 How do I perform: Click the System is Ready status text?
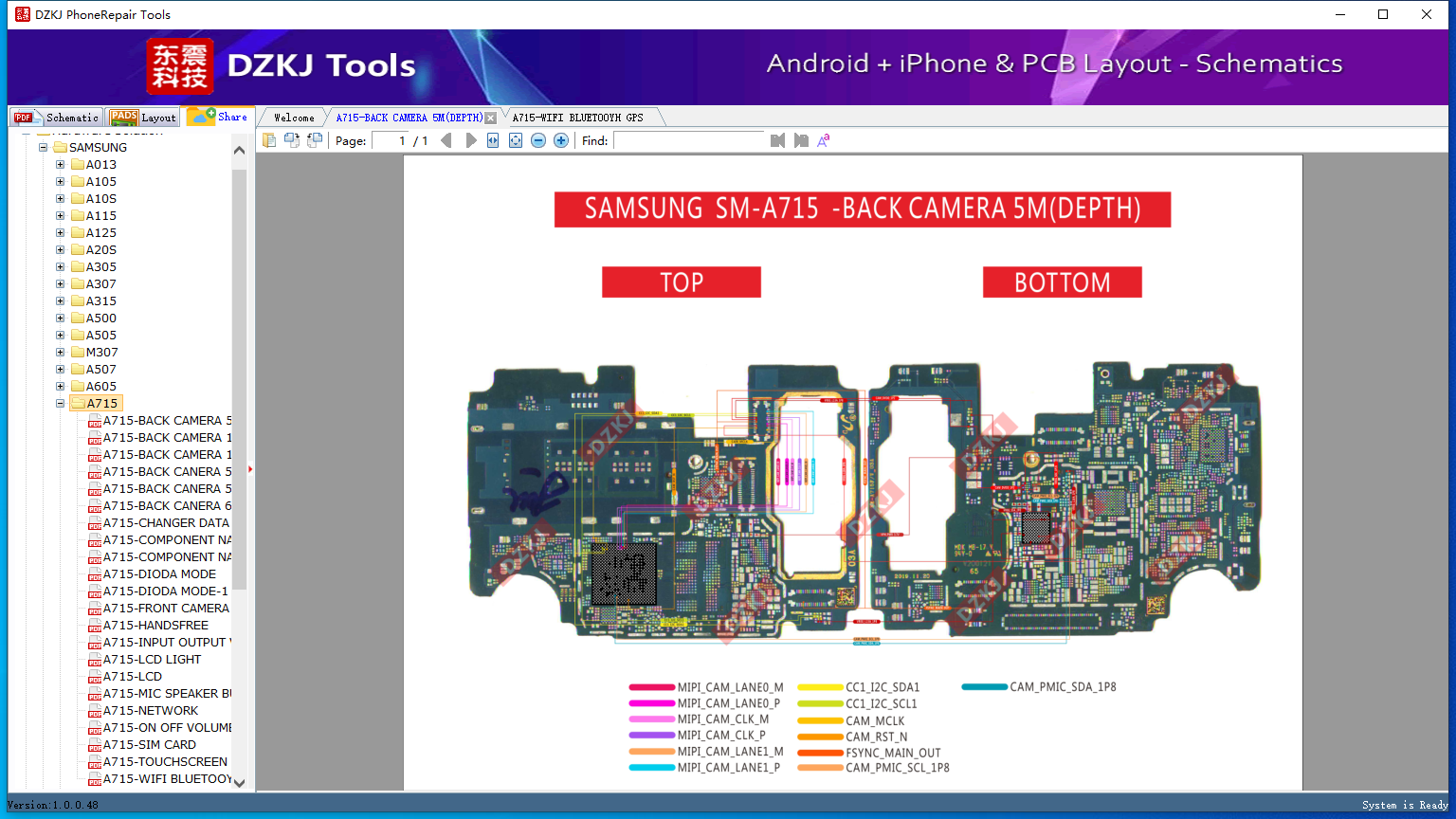[x=1405, y=806]
